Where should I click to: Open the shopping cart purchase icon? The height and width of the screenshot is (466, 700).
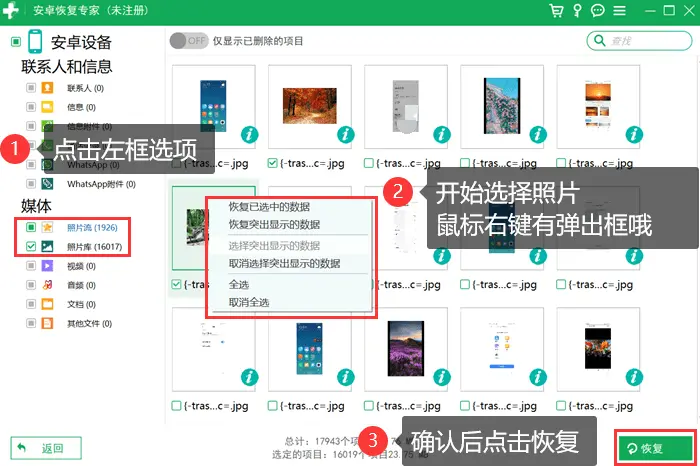click(556, 10)
